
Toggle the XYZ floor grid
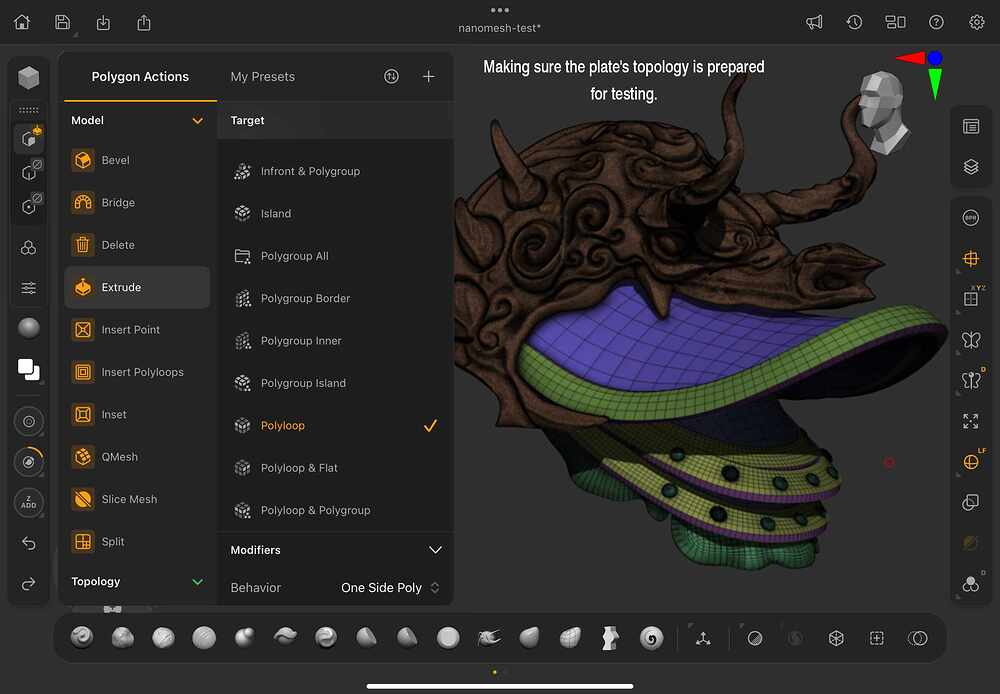point(971,297)
